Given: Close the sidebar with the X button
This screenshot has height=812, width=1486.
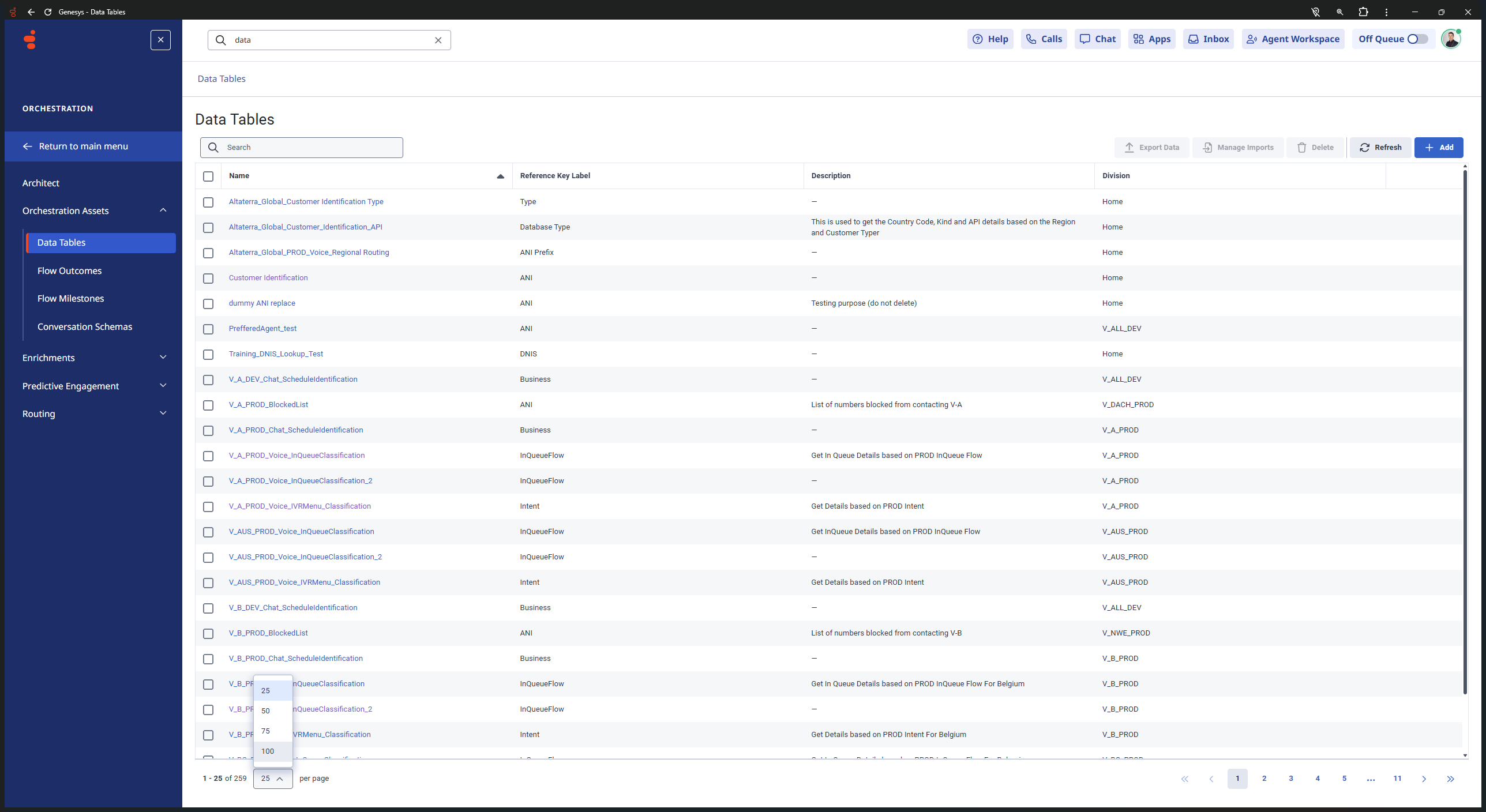Looking at the screenshot, I should pos(160,40).
